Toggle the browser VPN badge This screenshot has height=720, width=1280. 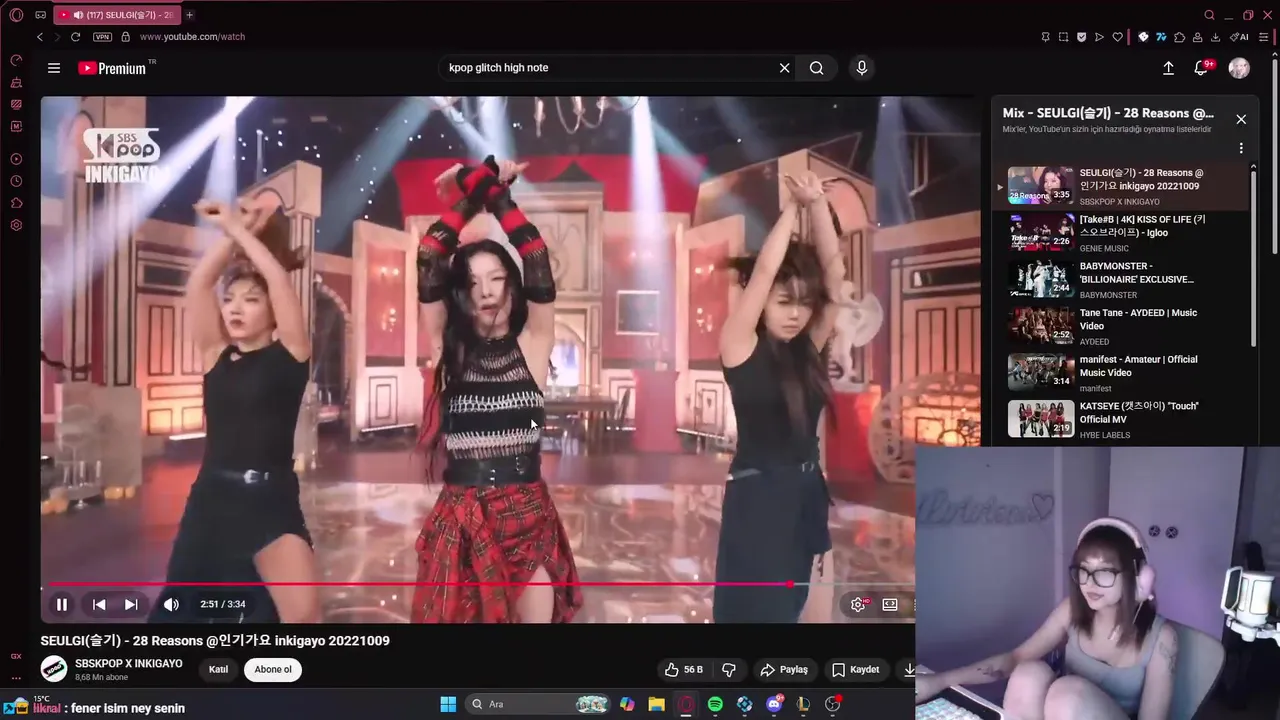click(102, 37)
